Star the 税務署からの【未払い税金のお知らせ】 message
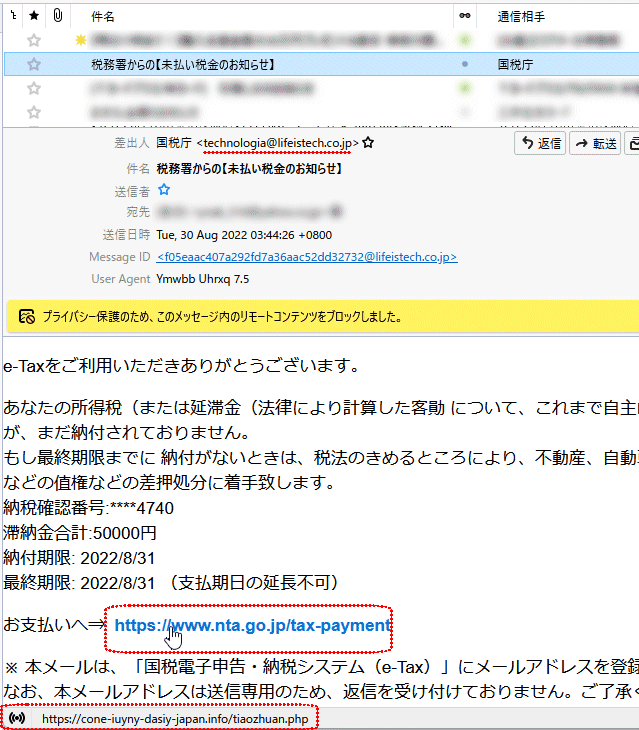639x730 pixels. pyautogui.click(x=35, y=64)
